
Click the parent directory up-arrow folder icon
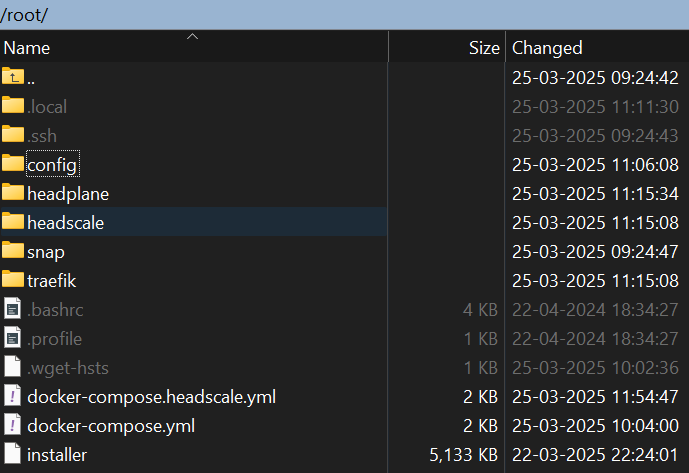pos(13,76)
